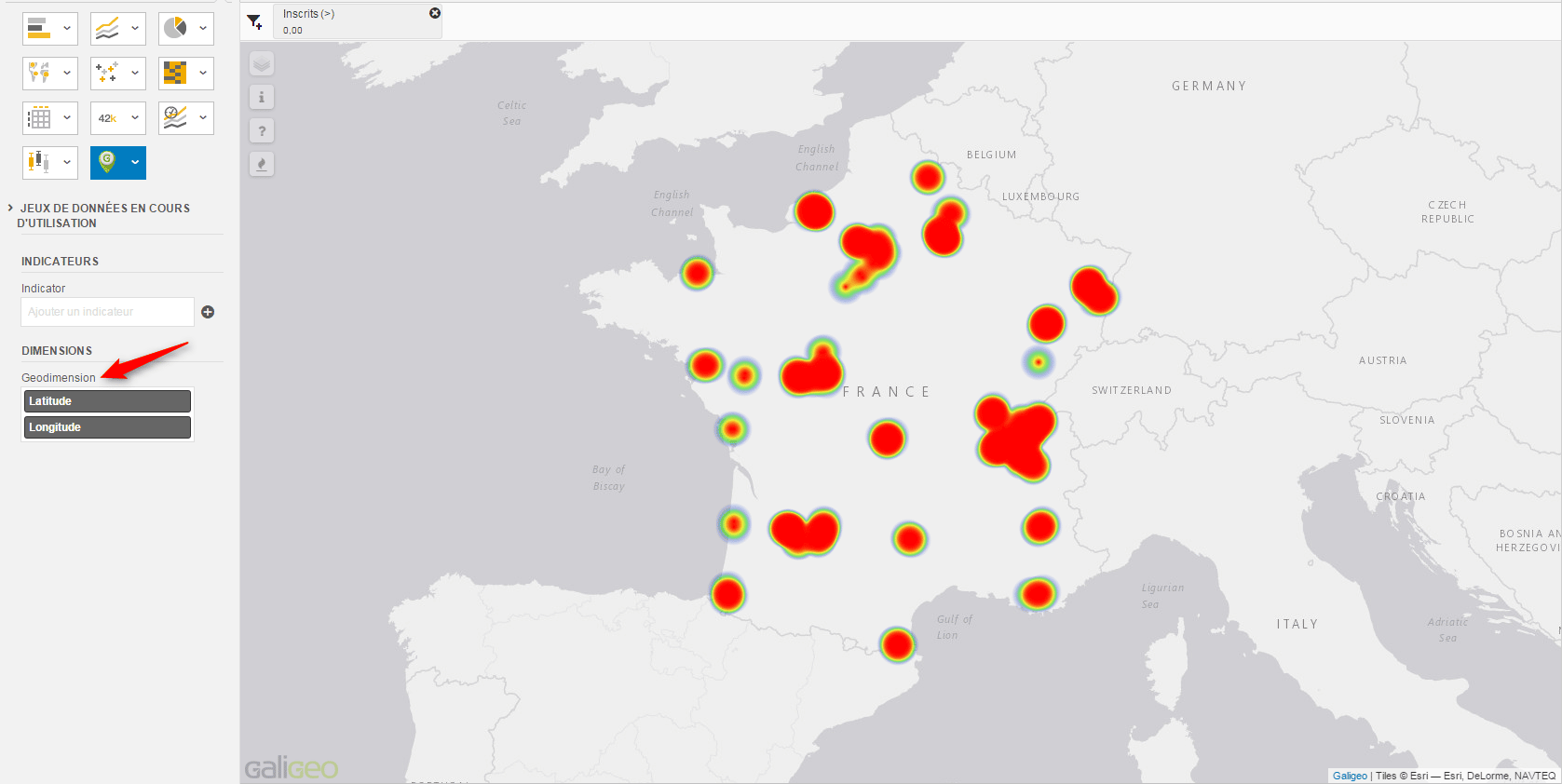Viewport: 1562px width, 784px height.
Task: Select the 42k KPI number icon
Action: pyautogui.click(x=107, y=118)
